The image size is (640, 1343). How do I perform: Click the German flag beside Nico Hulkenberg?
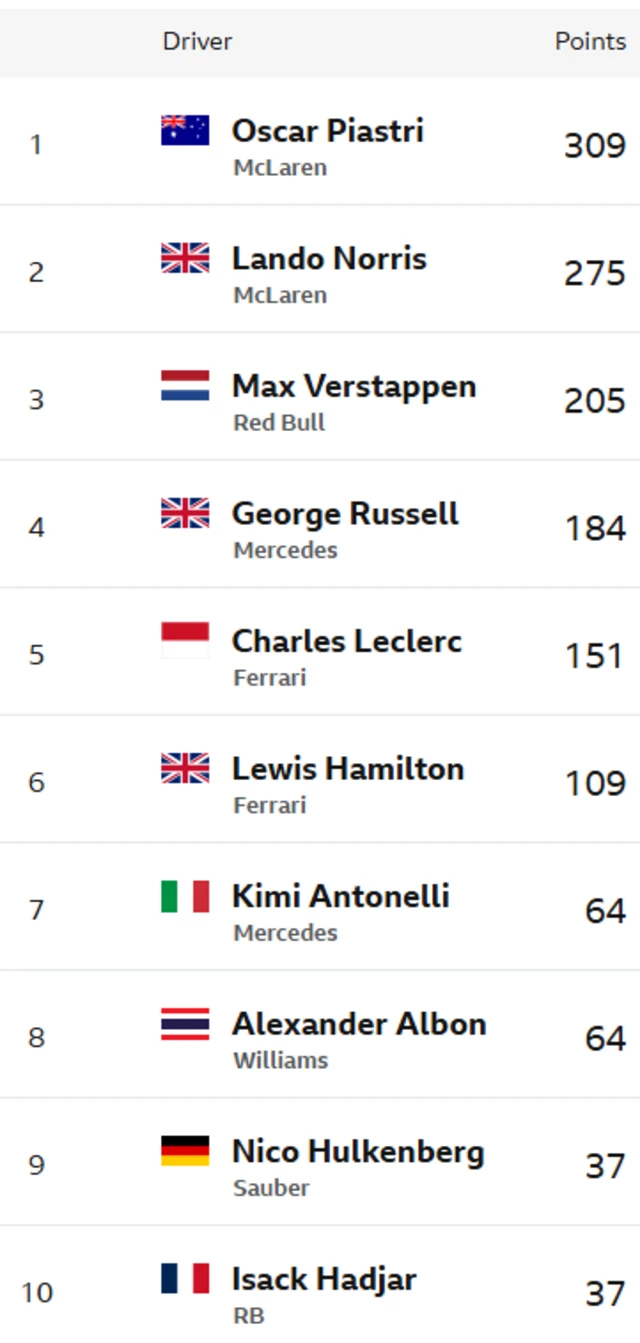[x=185, y=1151]
